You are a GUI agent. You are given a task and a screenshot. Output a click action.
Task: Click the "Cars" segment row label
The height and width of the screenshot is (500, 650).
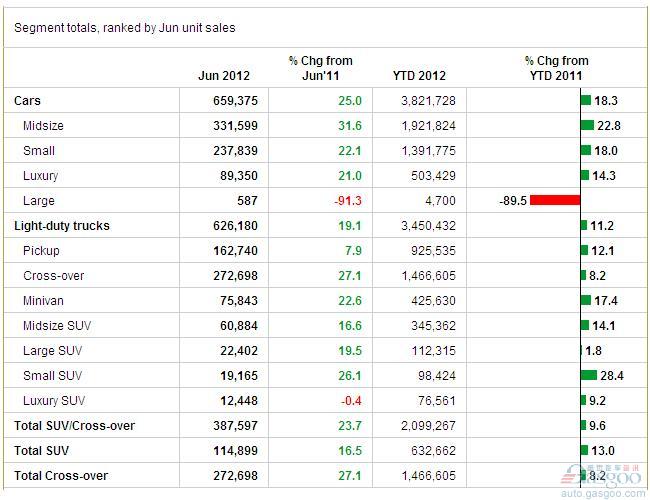coord(28,101)
